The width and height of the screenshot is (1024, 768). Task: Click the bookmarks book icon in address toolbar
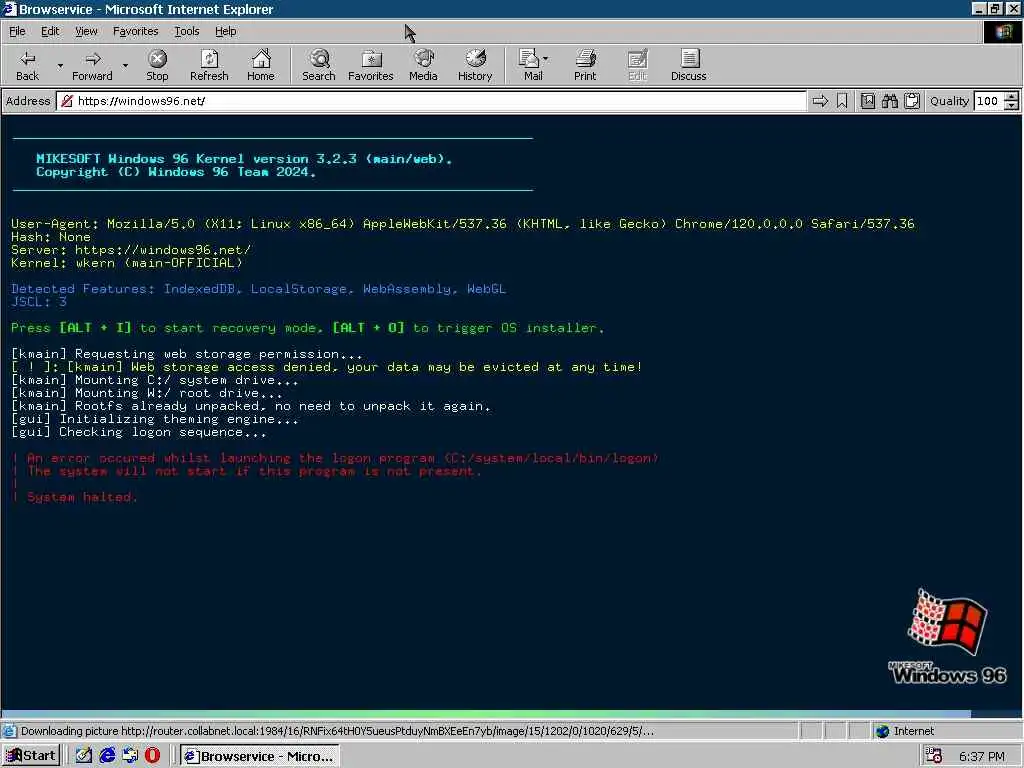pos(867,101)
